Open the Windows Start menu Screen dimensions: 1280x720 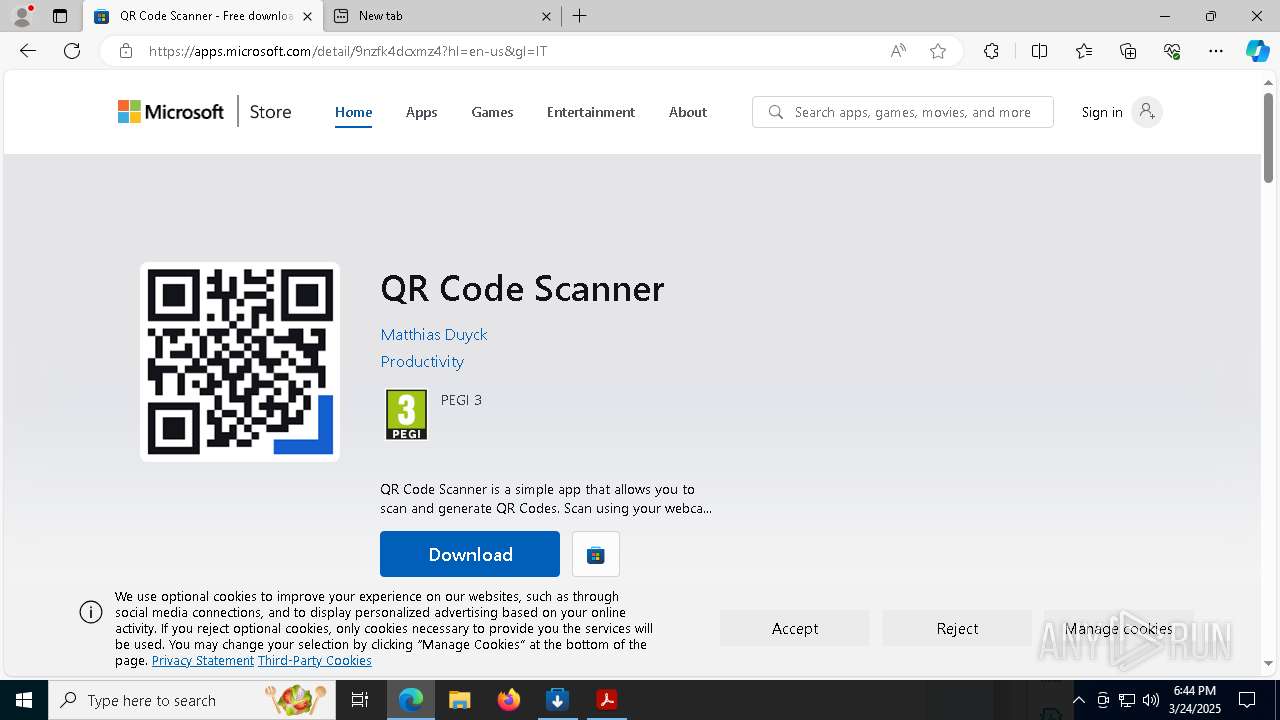(24, 700)
